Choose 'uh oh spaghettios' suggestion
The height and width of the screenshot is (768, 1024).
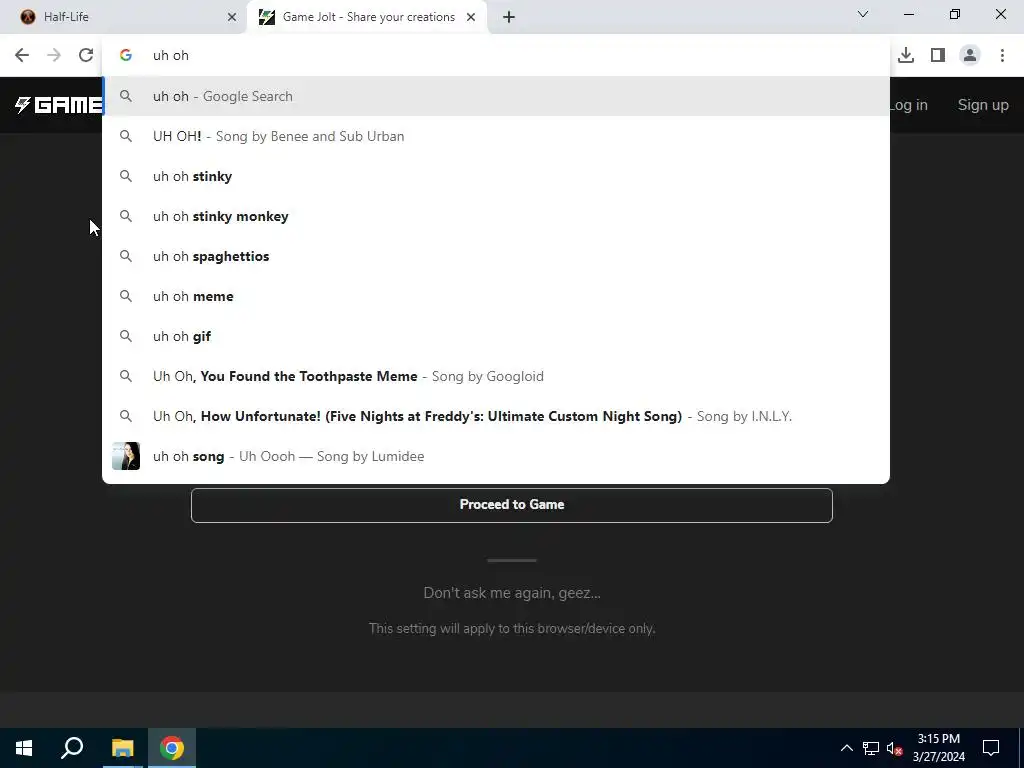[496, 256]
